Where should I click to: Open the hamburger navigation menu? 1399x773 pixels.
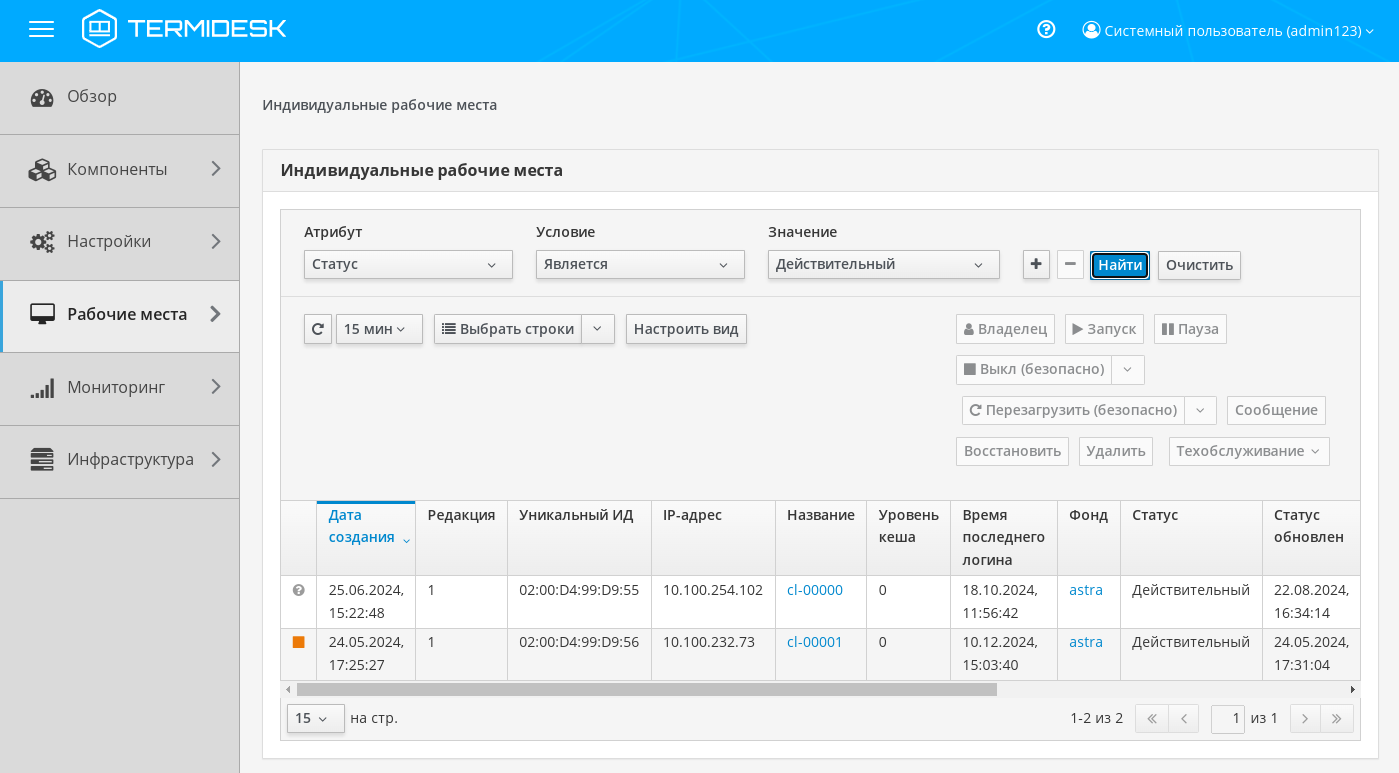[41, 30]
